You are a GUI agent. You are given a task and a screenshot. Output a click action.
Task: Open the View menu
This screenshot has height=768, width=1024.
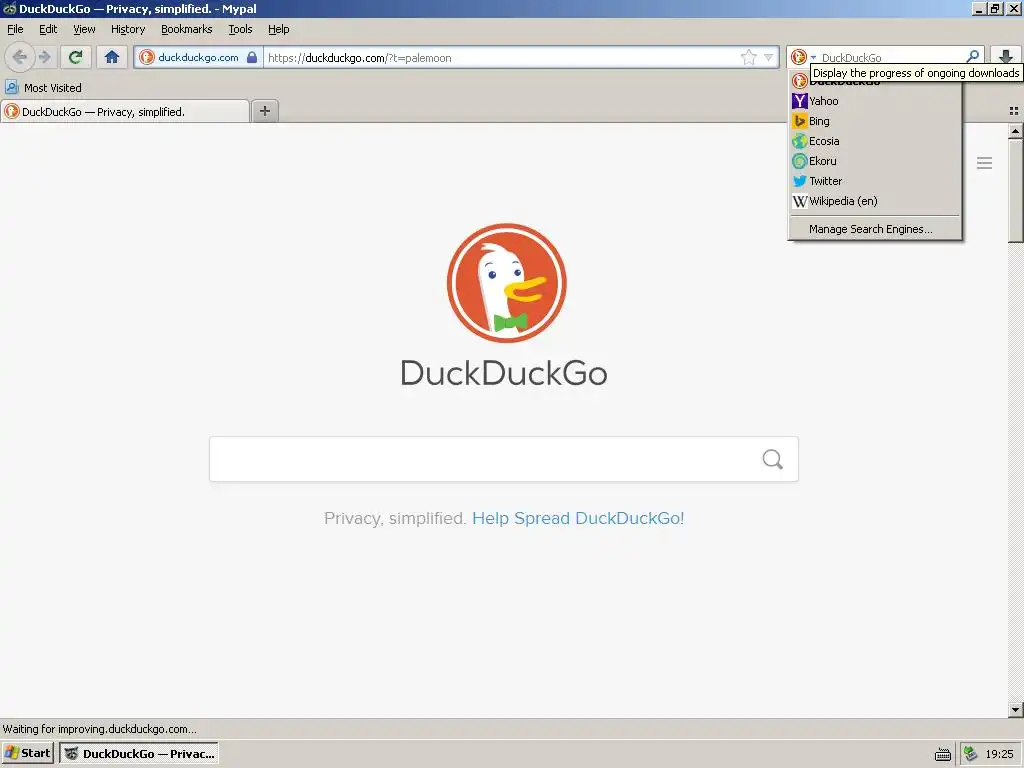(84, 29)
